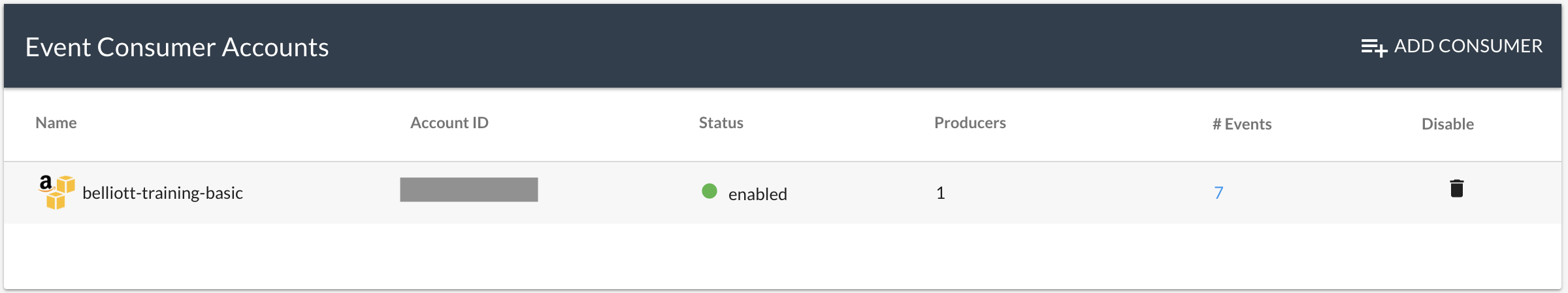Open the belliott-training-basic consumer account
The width and height of the screenshot is (1568, 293).
pyautogui.click(x=163, y=193)
